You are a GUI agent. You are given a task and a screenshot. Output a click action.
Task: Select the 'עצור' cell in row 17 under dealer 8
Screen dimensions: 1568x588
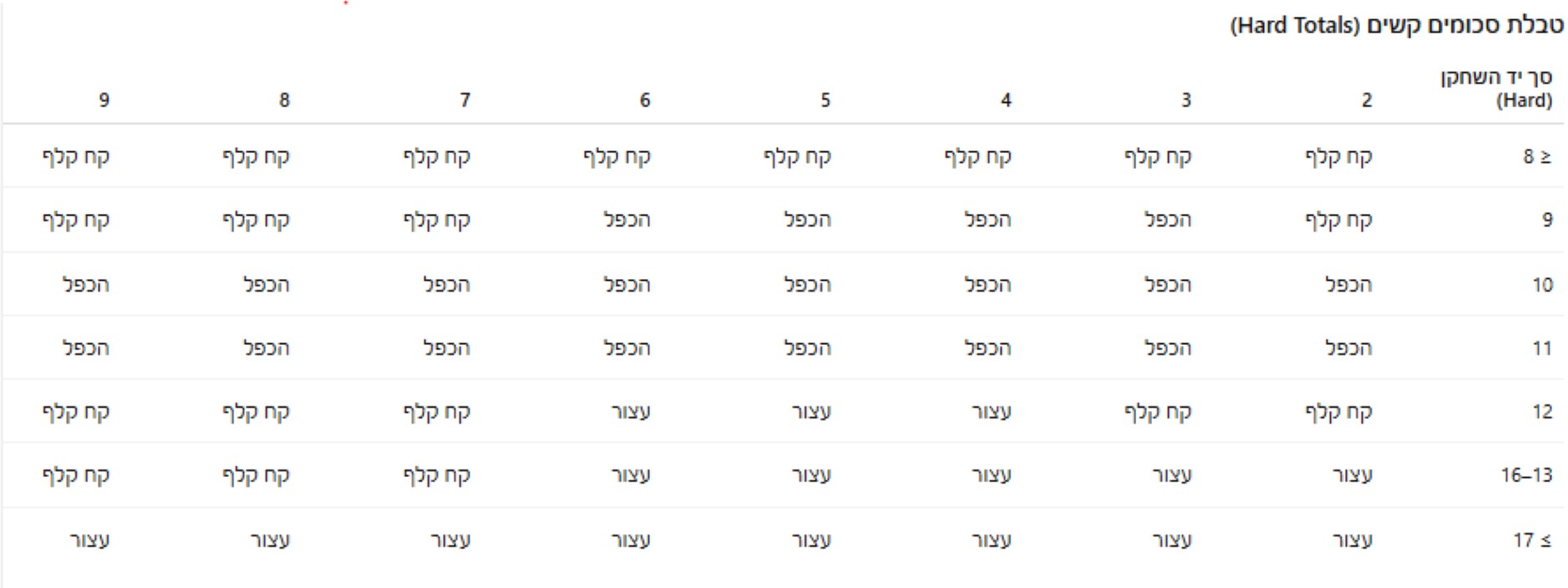(x=270, y=540)
